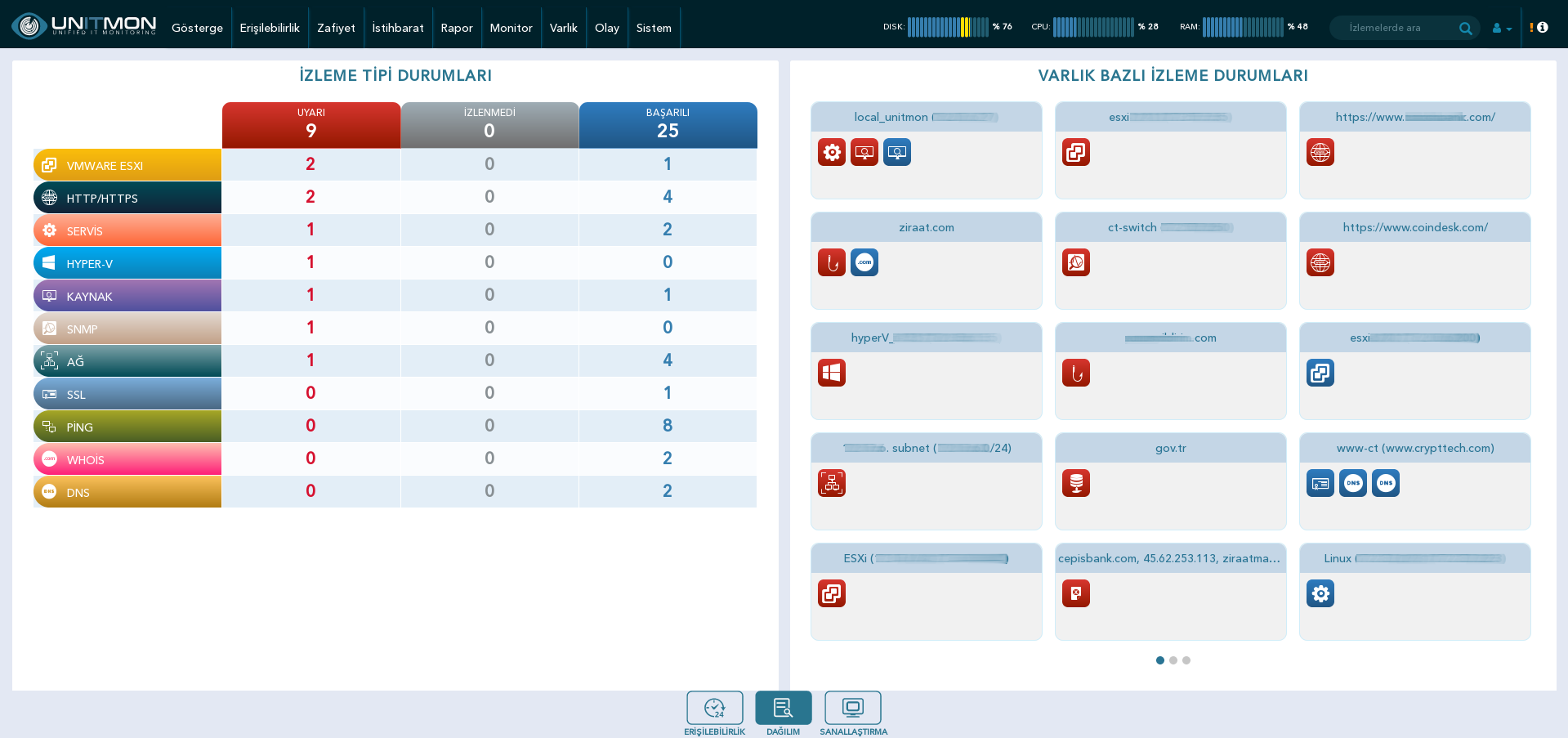
Task: Select the network icon in subnet card
Action: point(832,483)
